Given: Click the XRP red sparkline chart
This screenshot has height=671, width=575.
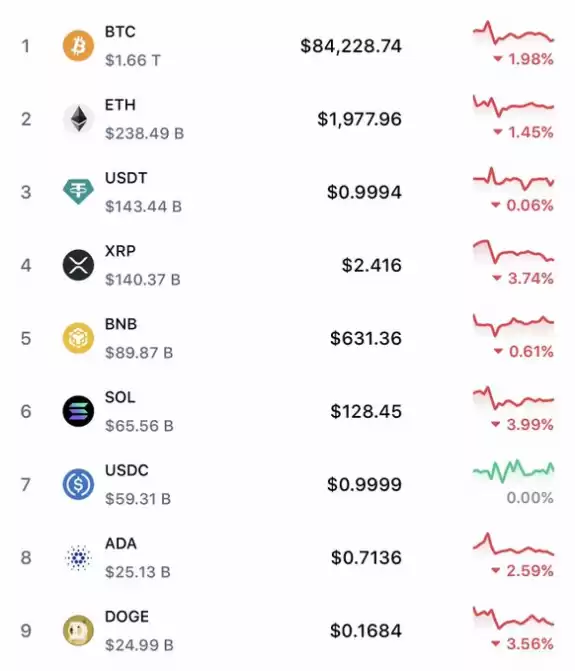Looking at the screenshot, I should click(513, 252).
